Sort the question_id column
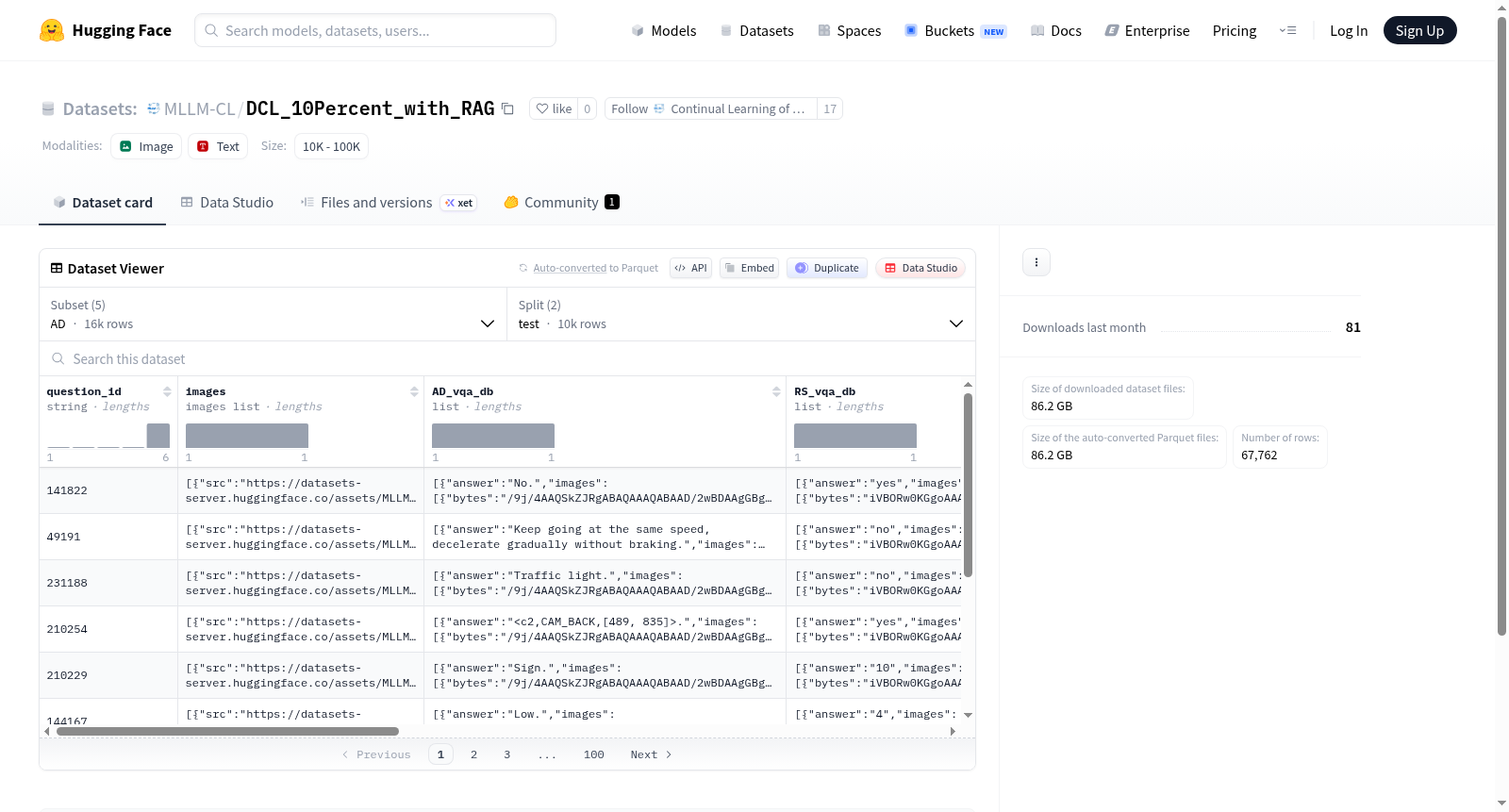 [x=167, y=391]
